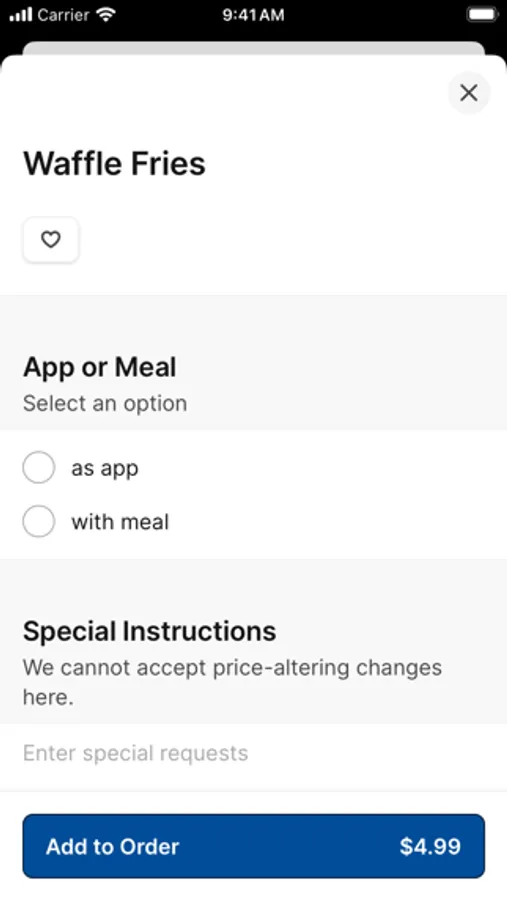
Task: Tap the "Select an option" hint text
Action: tap(105, 404)
